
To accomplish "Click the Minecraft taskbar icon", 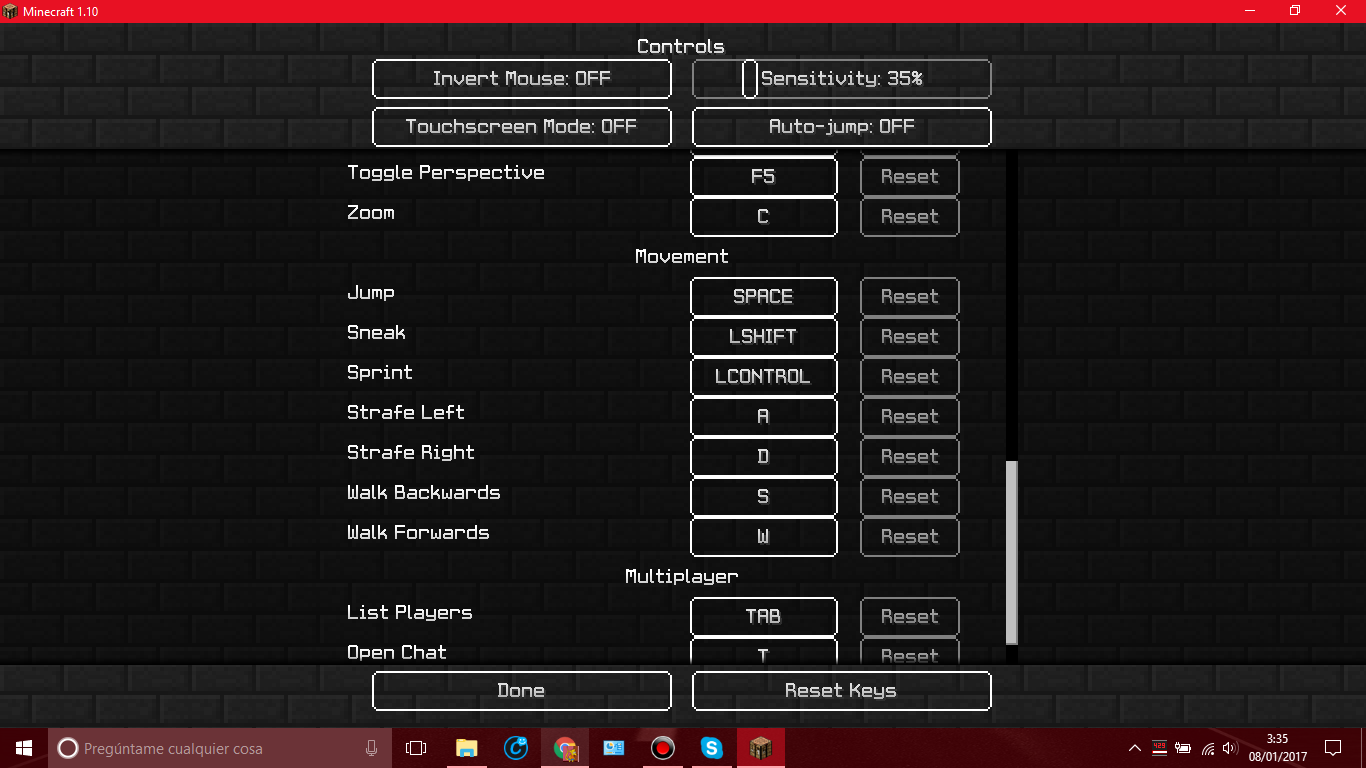I will tap(761, 748).
